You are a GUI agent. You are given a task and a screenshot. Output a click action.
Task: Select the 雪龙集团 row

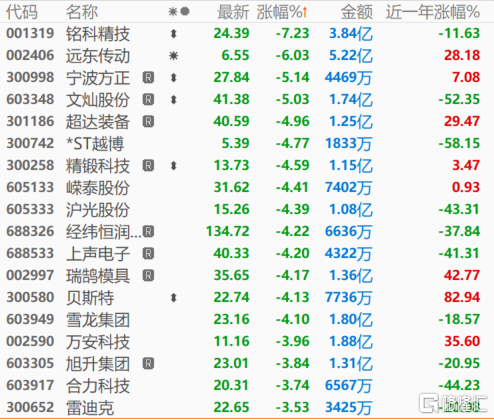247,319
